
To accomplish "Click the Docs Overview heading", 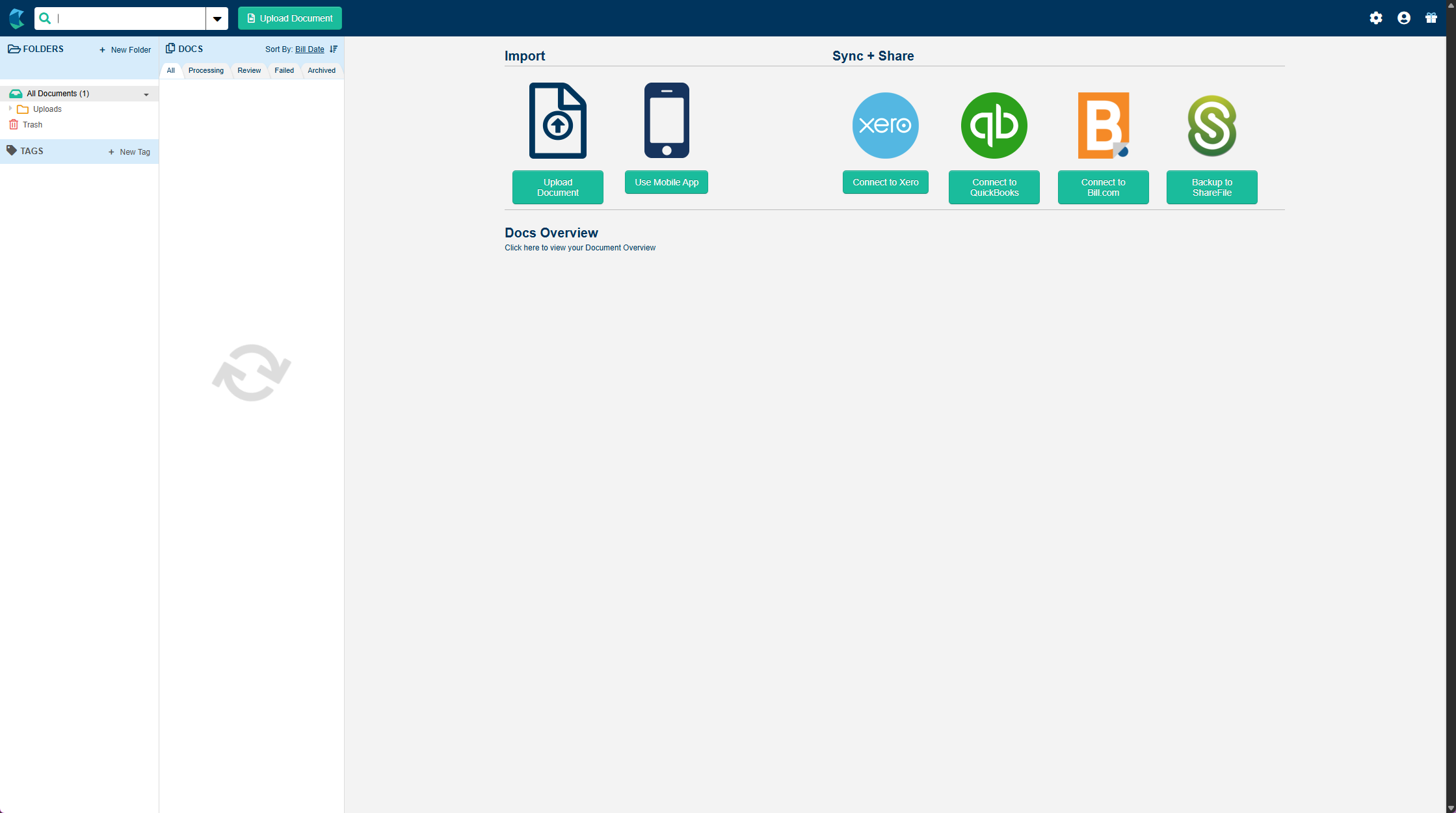I will pyautogui.click(x=551, y=233).
